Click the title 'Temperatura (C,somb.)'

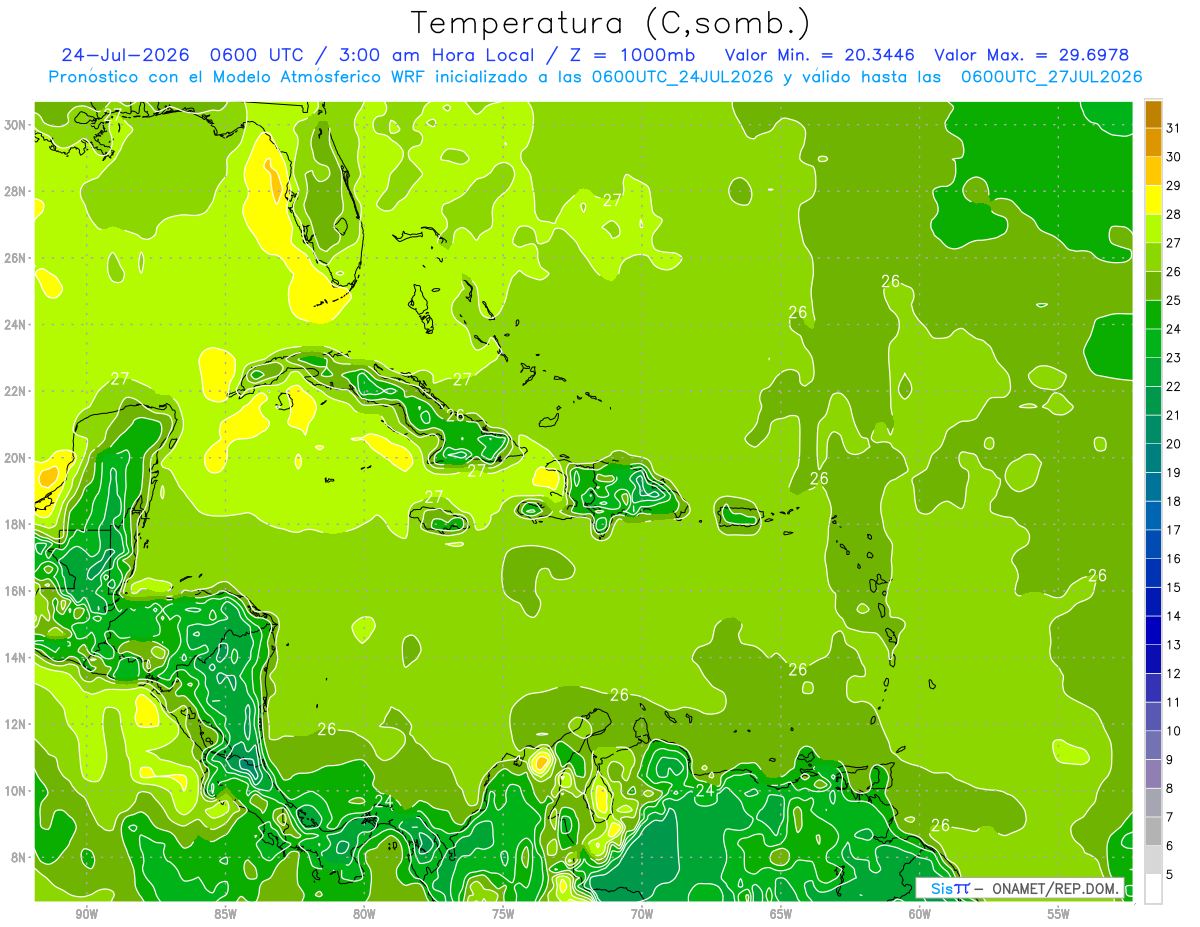611,23
